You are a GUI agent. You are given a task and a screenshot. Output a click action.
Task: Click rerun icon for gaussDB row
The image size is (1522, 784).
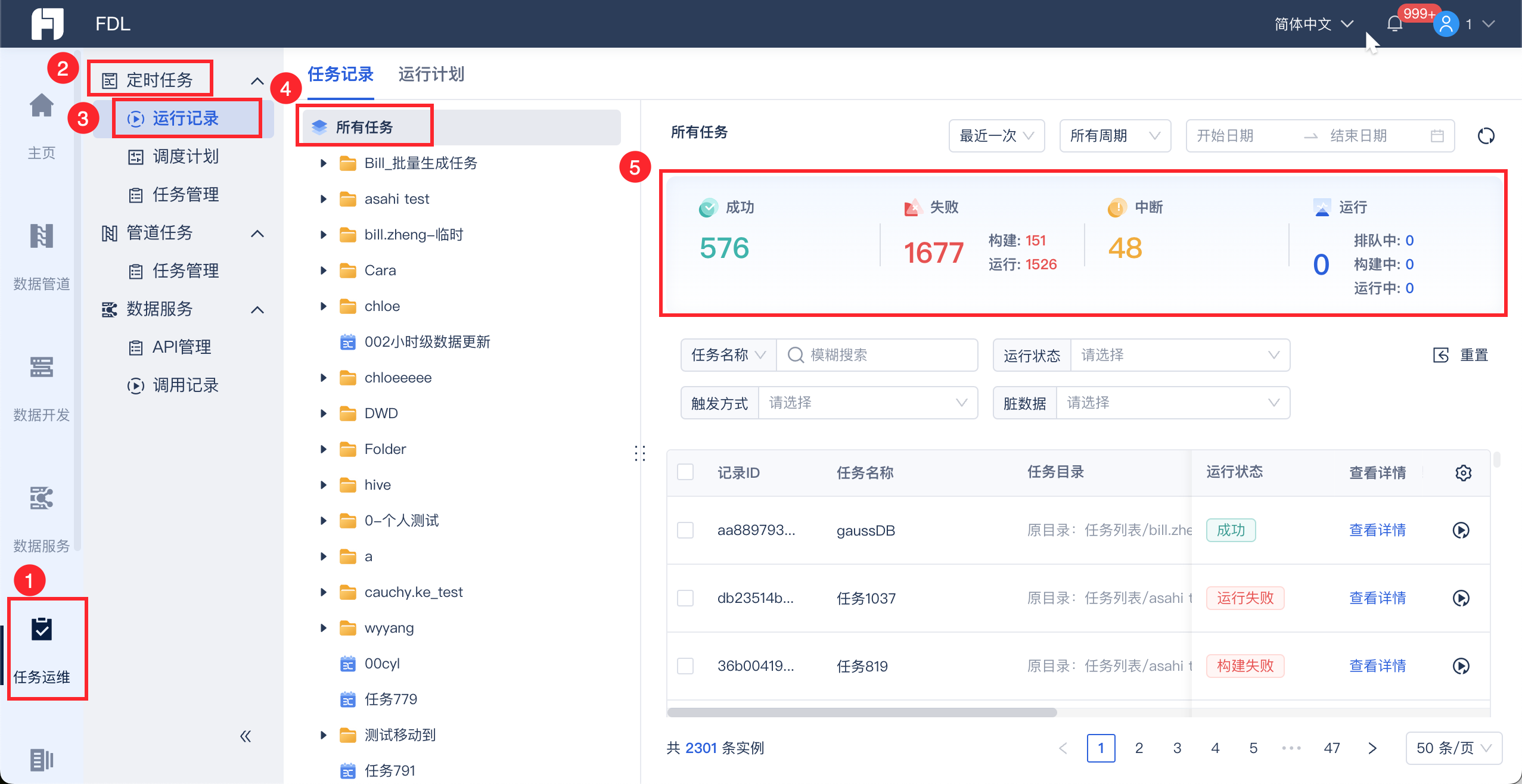pyautogui.click(x=1461, y=530)
